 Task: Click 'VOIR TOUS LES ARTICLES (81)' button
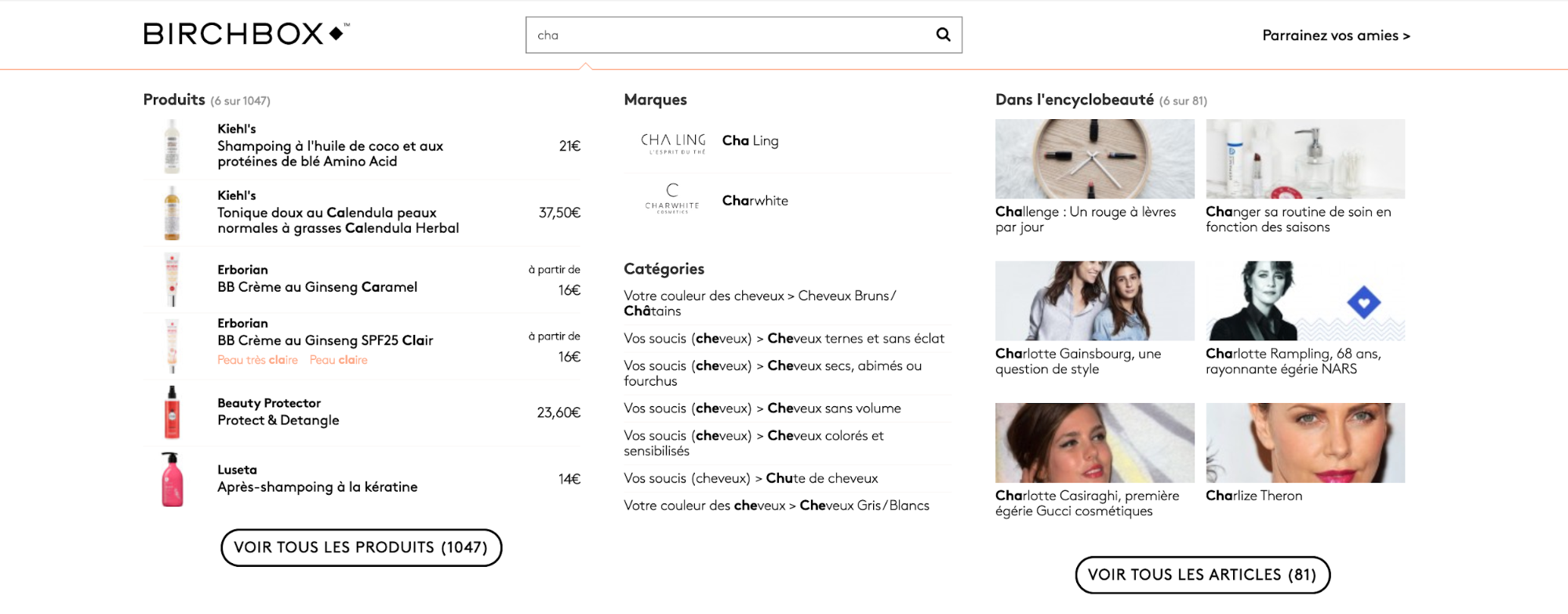tap(1202, 575)
